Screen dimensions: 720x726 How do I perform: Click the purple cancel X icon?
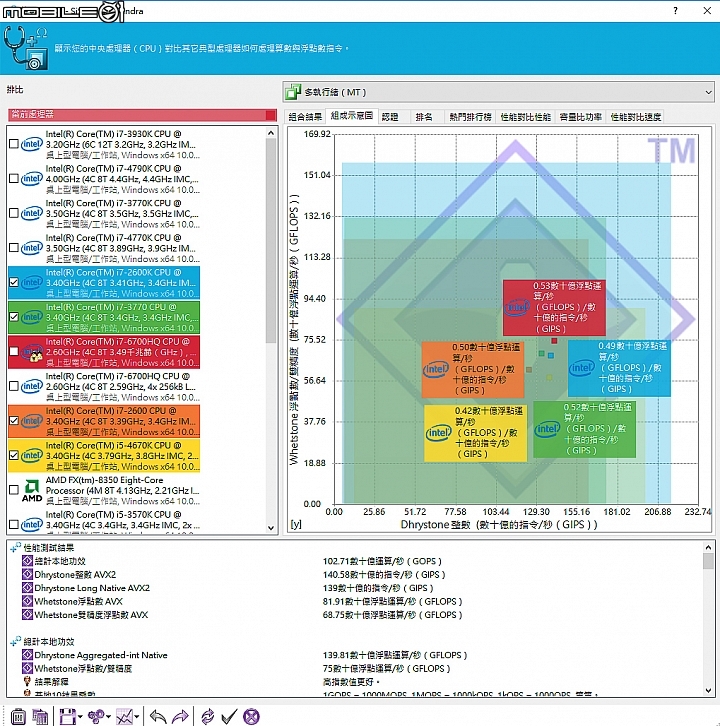251,716
